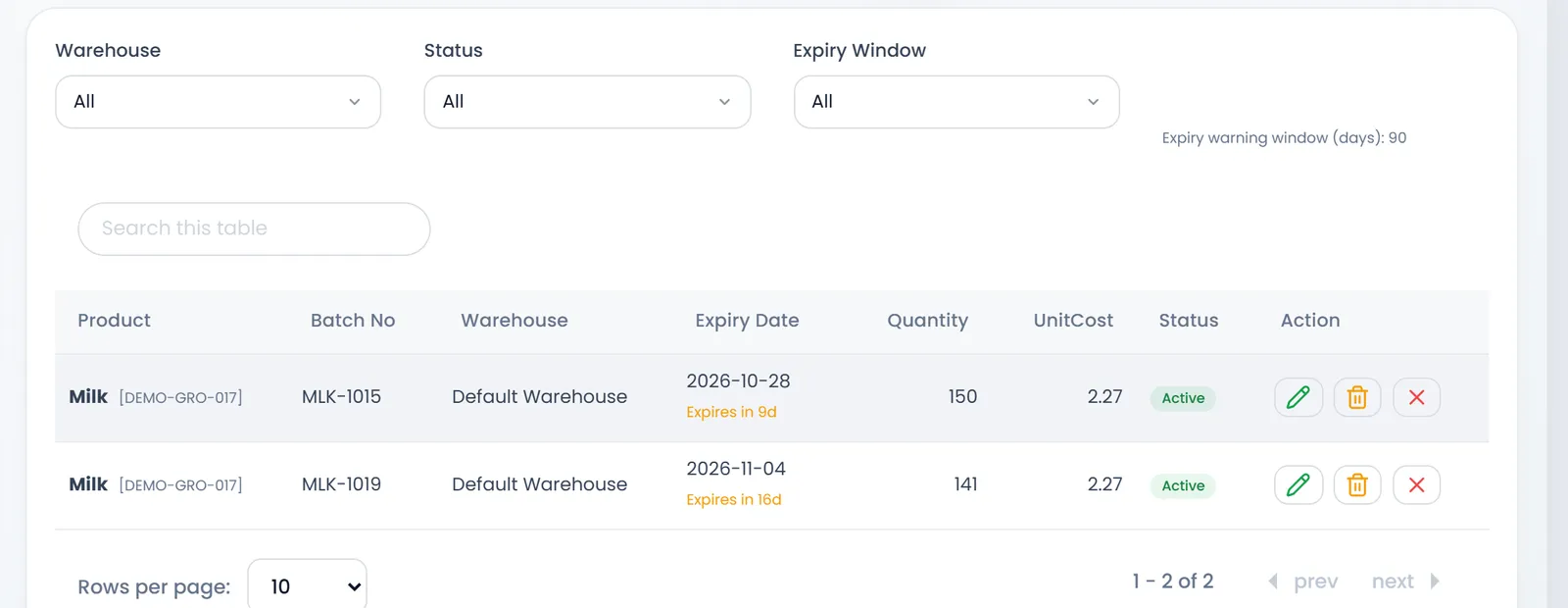Delete batch MLK-1019 with trash icon
This screenshot has width=1568, height=608.
point(1357,484)
